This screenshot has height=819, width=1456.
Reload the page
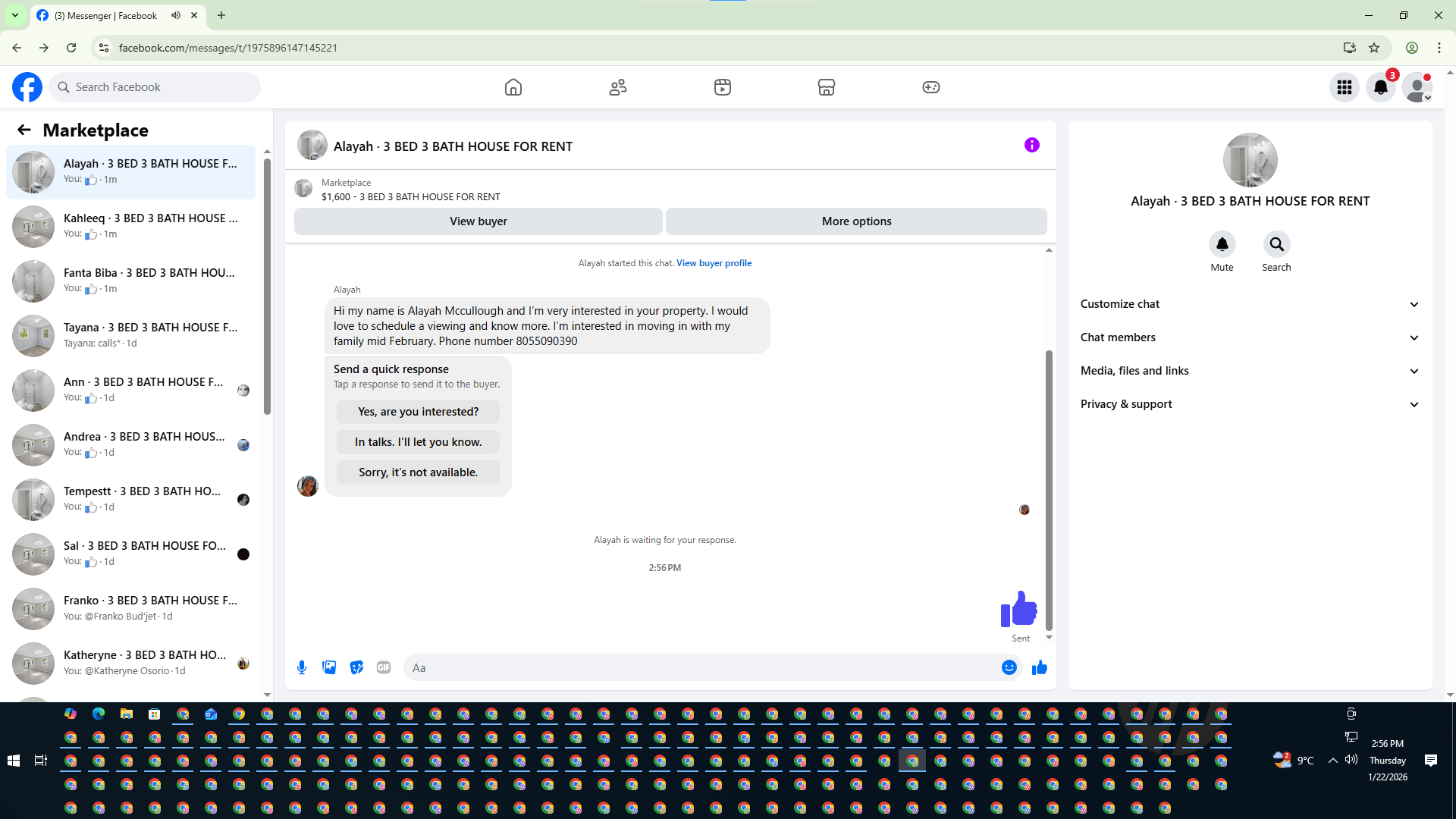click(x=71, y=48)
